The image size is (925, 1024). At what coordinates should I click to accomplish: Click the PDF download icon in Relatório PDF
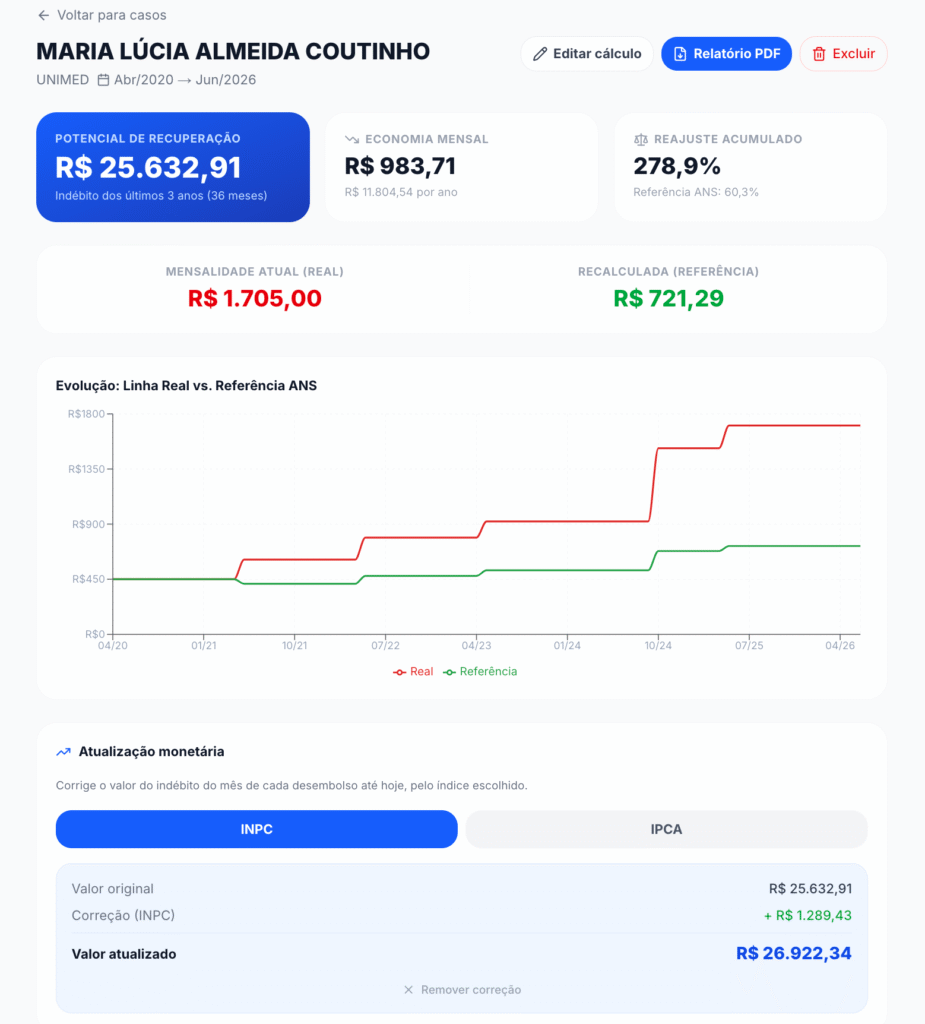click(680, 54)
